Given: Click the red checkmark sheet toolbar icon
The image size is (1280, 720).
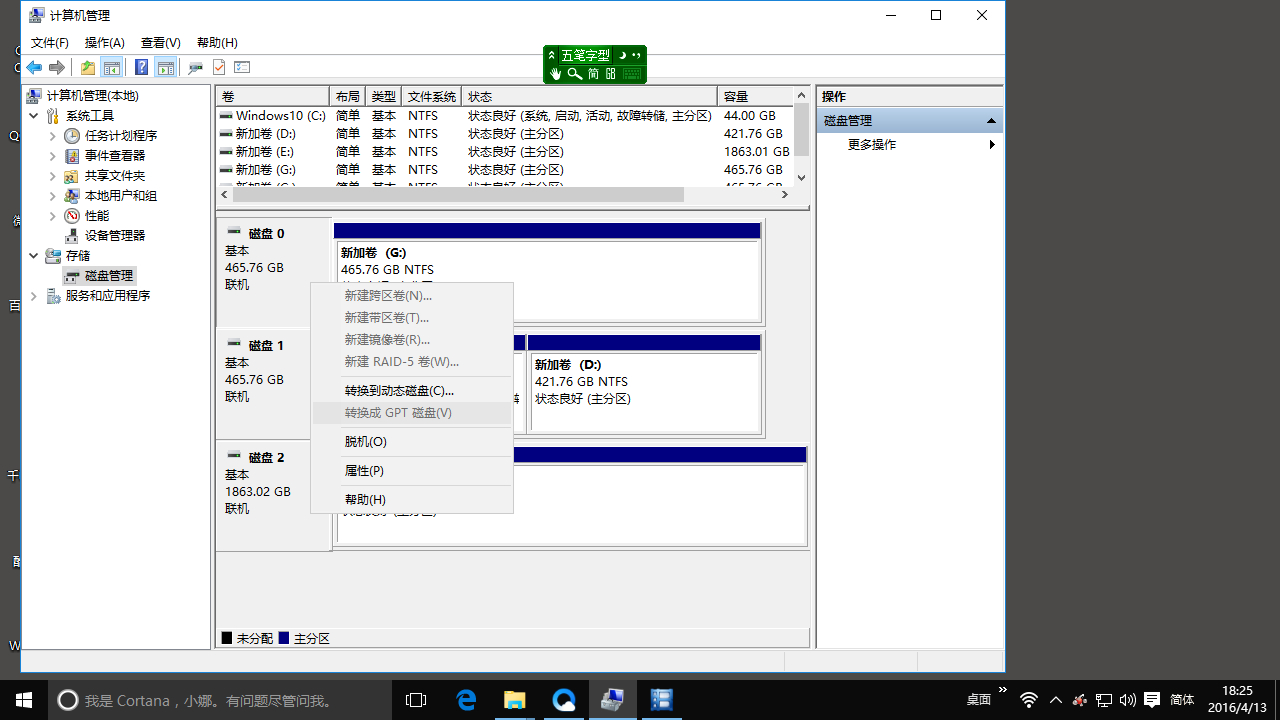Looking at the screenshot, I should [219, 68].
